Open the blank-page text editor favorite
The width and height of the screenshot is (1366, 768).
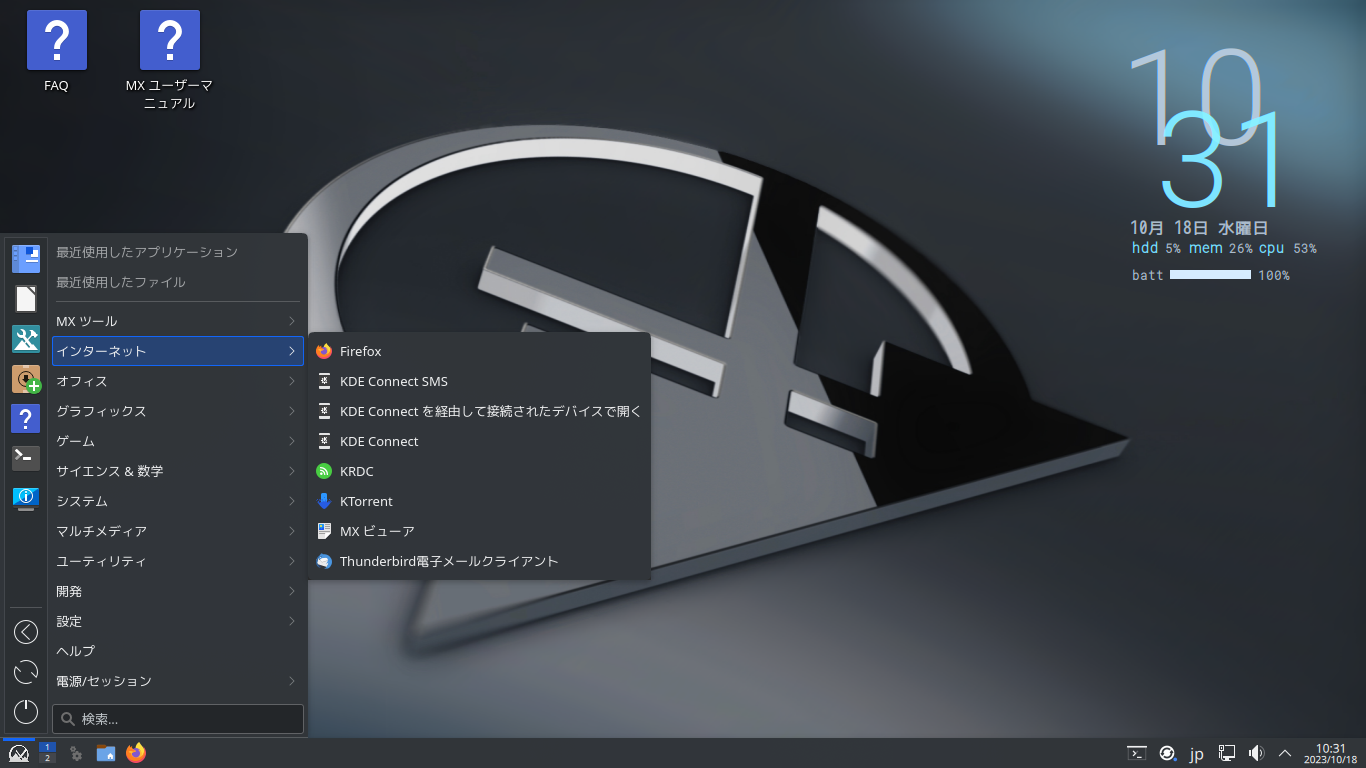pyautogui.click(x=26, y=298)
